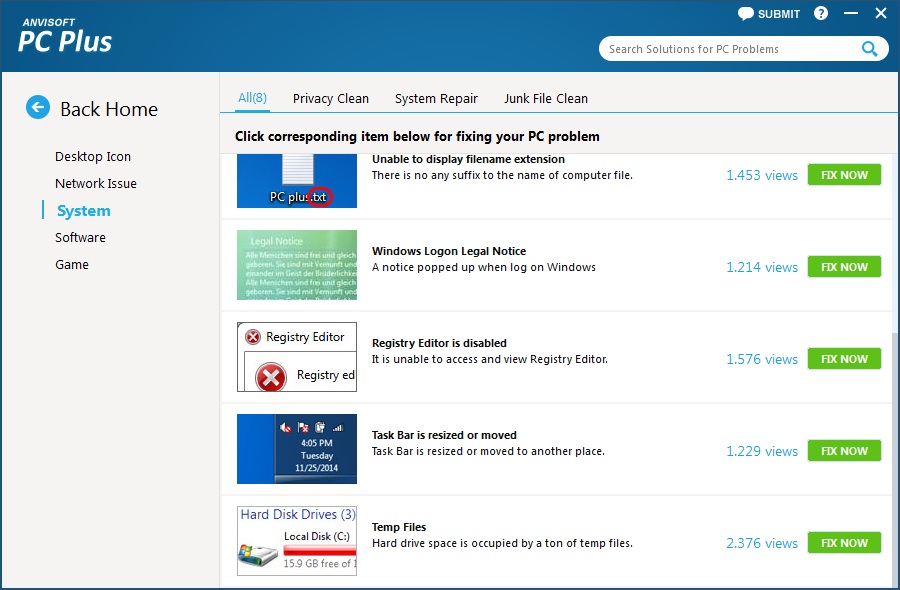Click the search magnifier icon
900x590 pixels.
[870, 49]
